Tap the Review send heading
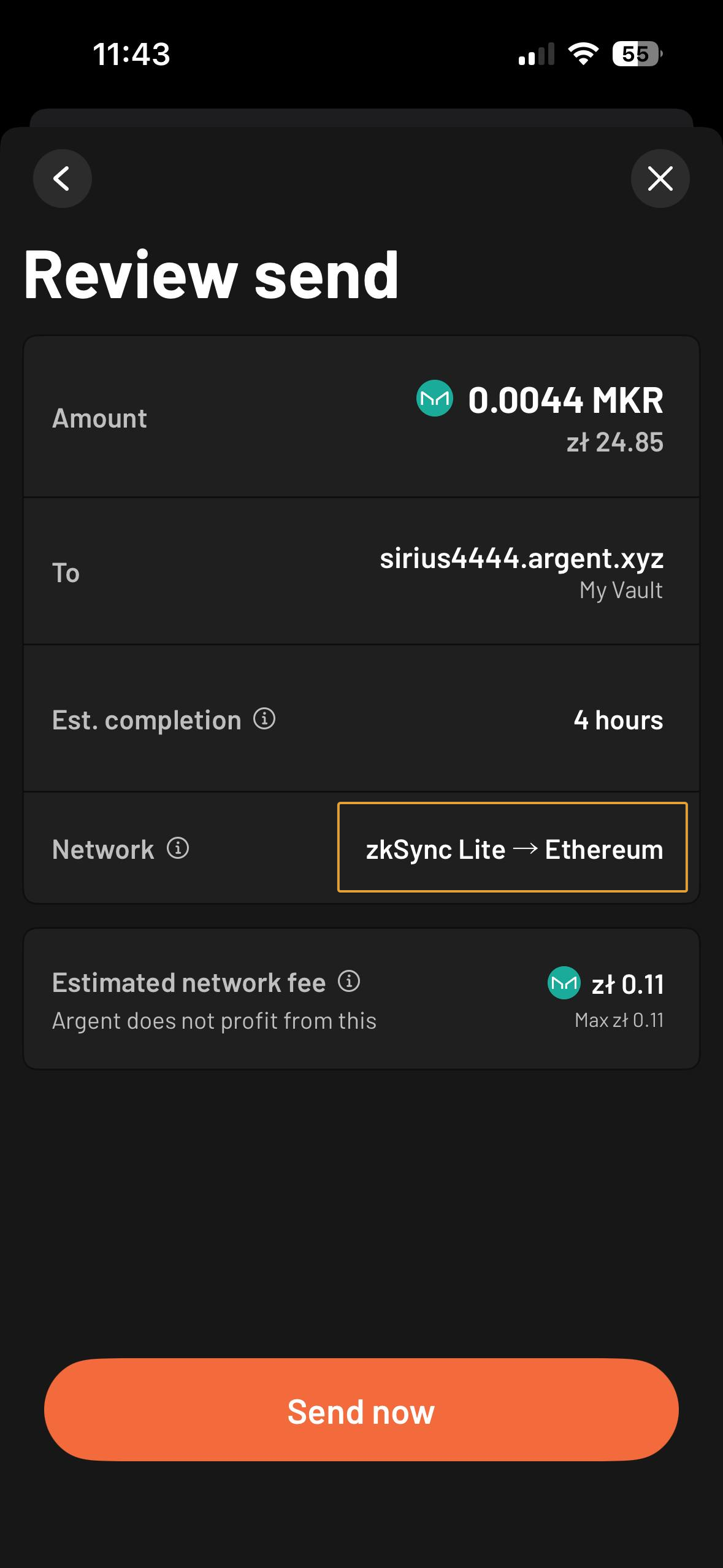Viewport: 723px width, 1568px height. coord(212,275)
